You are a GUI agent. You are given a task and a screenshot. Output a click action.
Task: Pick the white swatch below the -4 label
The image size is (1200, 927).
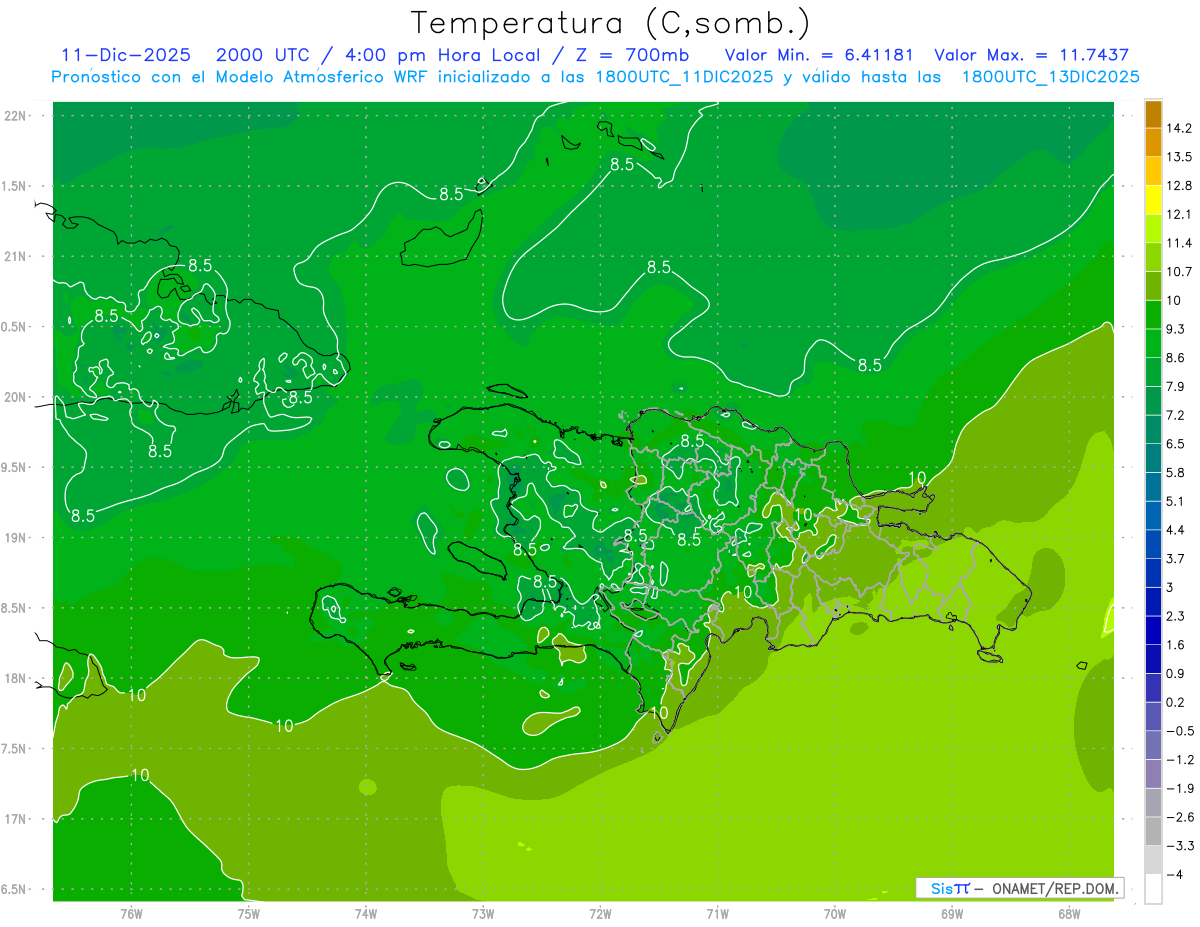(1153, 889)
